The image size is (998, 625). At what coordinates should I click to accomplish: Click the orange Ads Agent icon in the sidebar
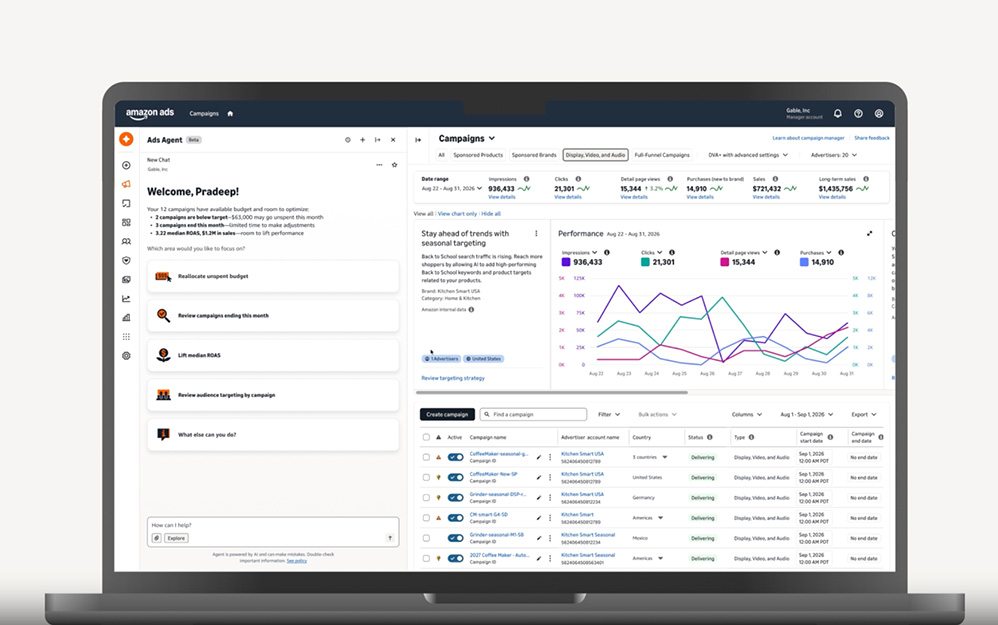[x=126, y=139]
